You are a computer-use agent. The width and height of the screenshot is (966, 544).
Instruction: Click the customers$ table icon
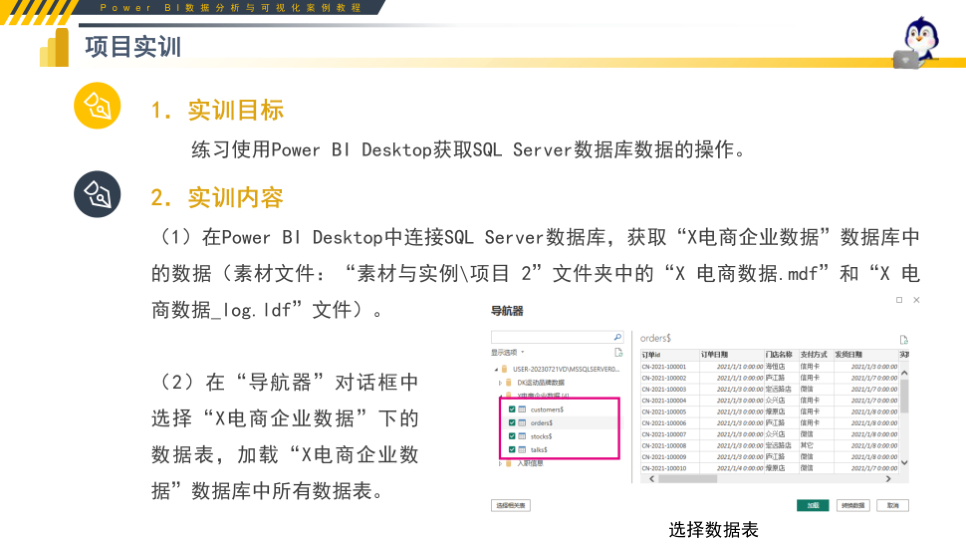522,409
